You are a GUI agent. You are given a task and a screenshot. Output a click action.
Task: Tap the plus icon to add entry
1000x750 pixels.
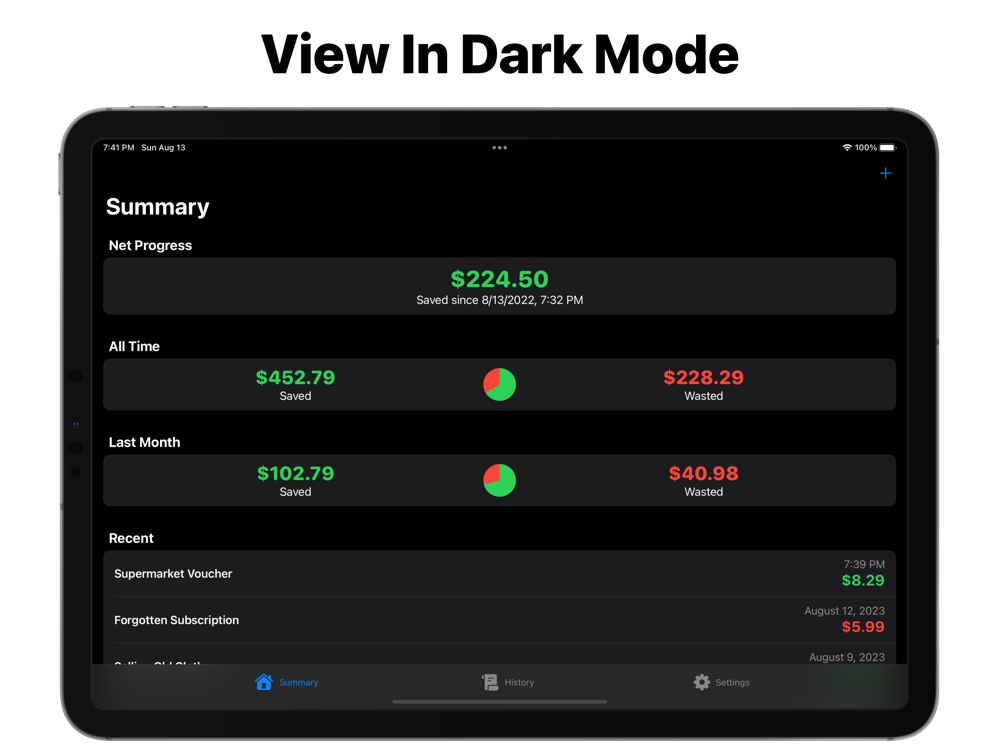[885, 173]
